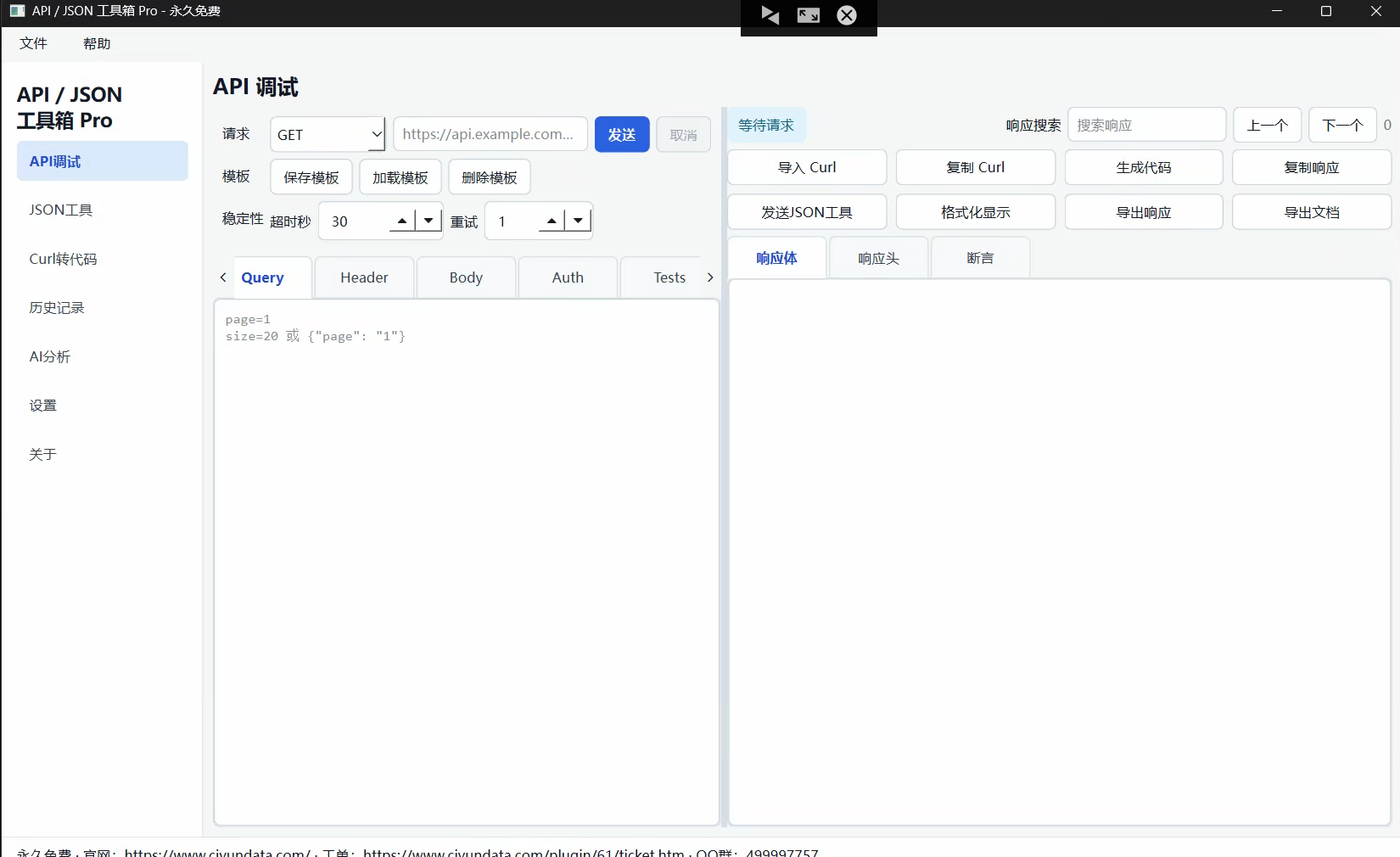This screenshot has height=857, width=1400.
Task: Open the 帮助 menu
Action: click(97, 43)
